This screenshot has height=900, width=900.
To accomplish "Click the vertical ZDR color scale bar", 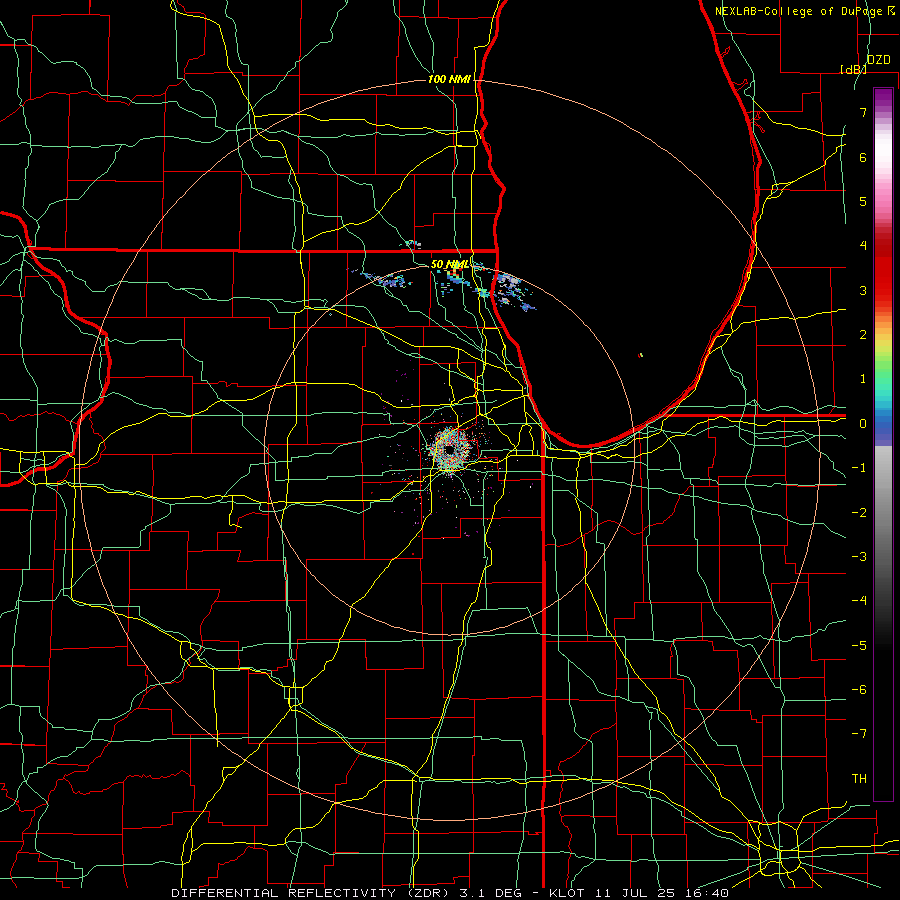I will pyautogui.click(x=883, y=444).
